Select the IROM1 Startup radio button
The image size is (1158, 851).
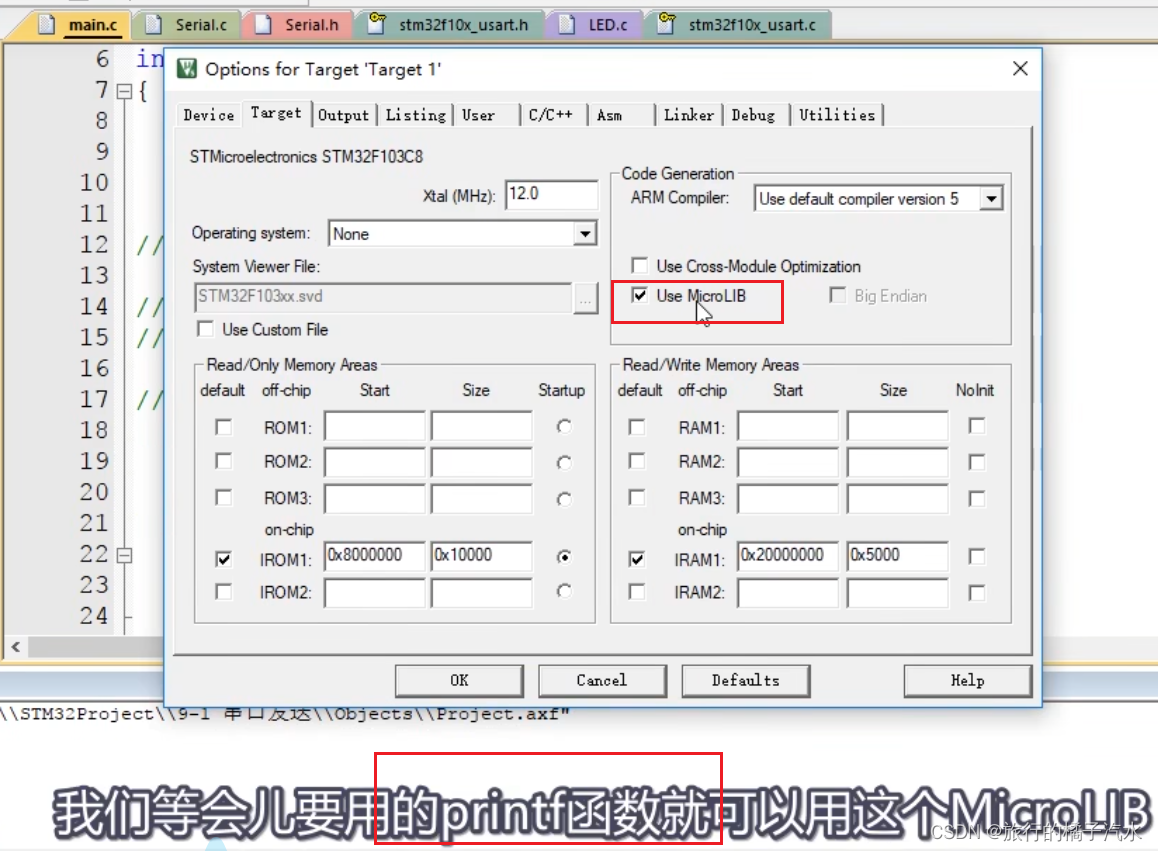(563, 557)
